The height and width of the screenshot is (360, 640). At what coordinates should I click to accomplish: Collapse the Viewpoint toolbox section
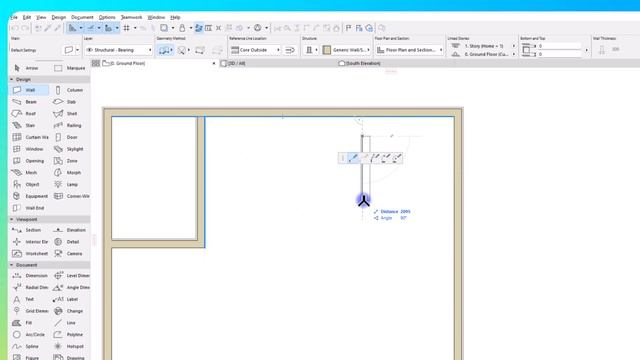coord(12,220)
